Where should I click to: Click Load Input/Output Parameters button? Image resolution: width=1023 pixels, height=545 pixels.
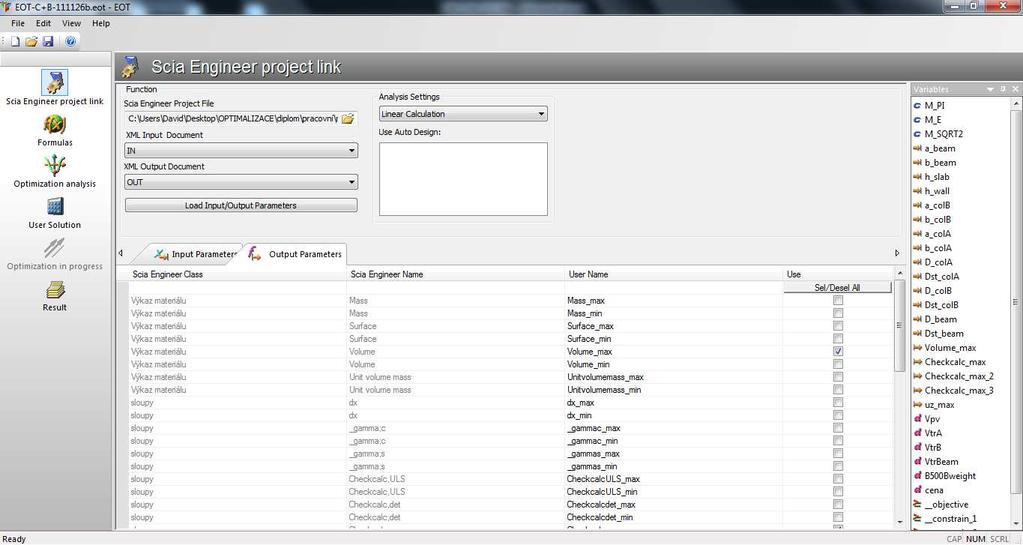[x=241, y=206]
